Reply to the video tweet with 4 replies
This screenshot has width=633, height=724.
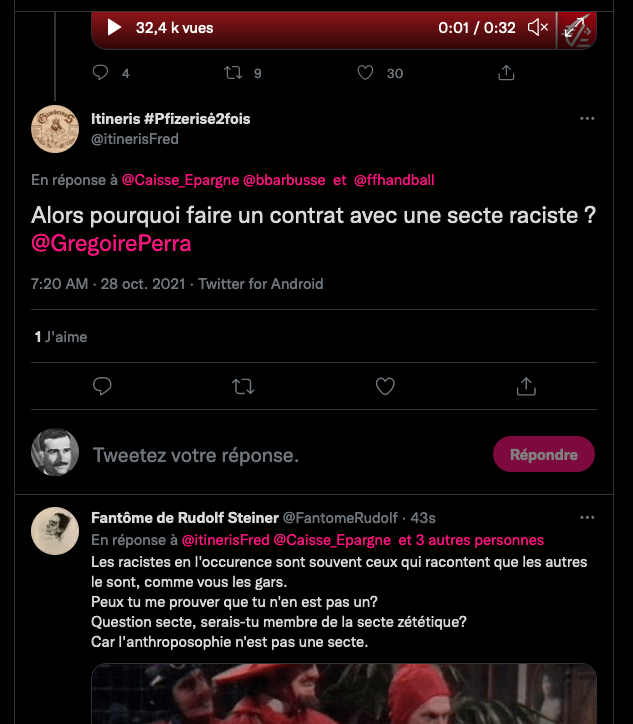100,73
